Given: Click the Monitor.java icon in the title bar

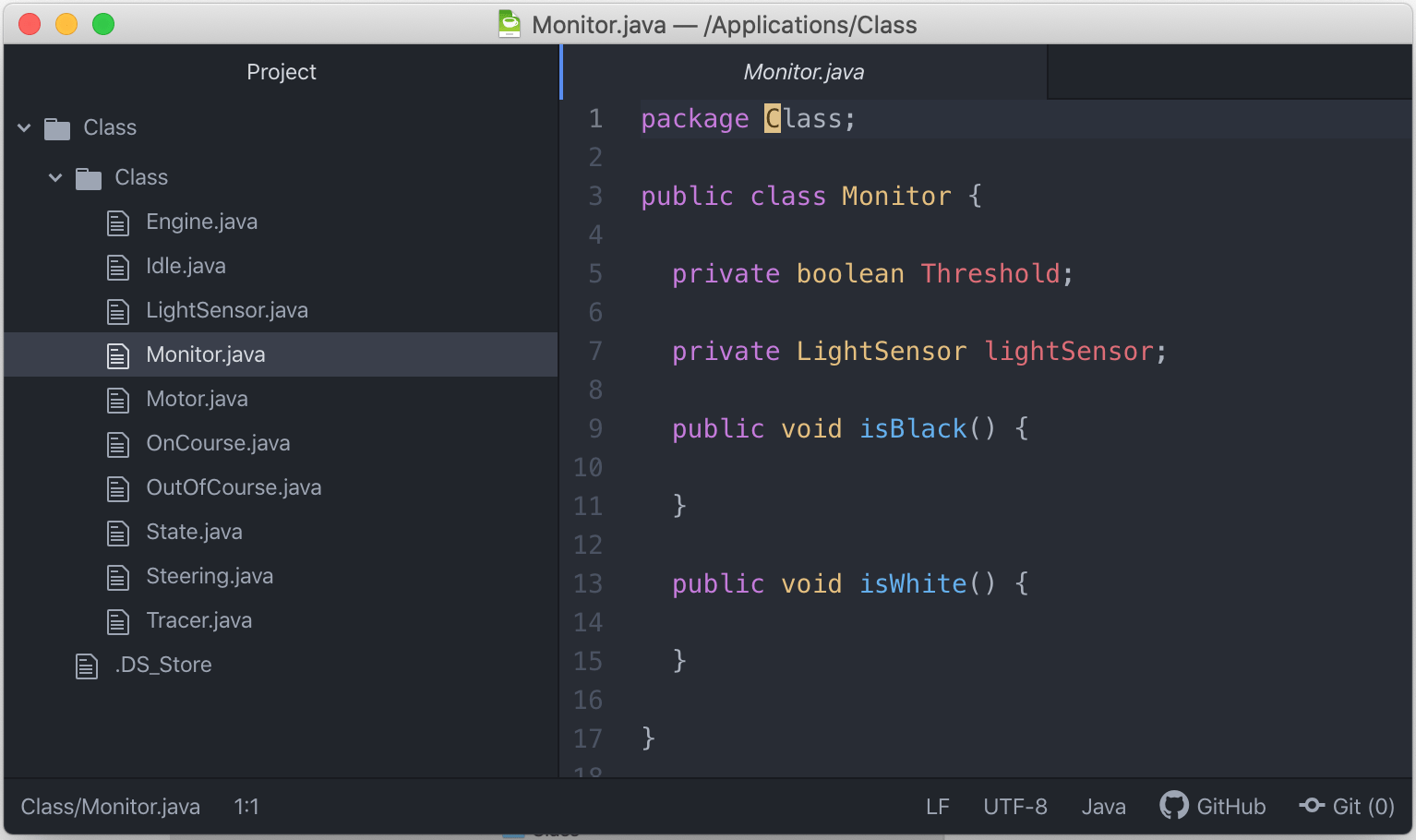Looking at the screenshot, I should click(509, 24).
